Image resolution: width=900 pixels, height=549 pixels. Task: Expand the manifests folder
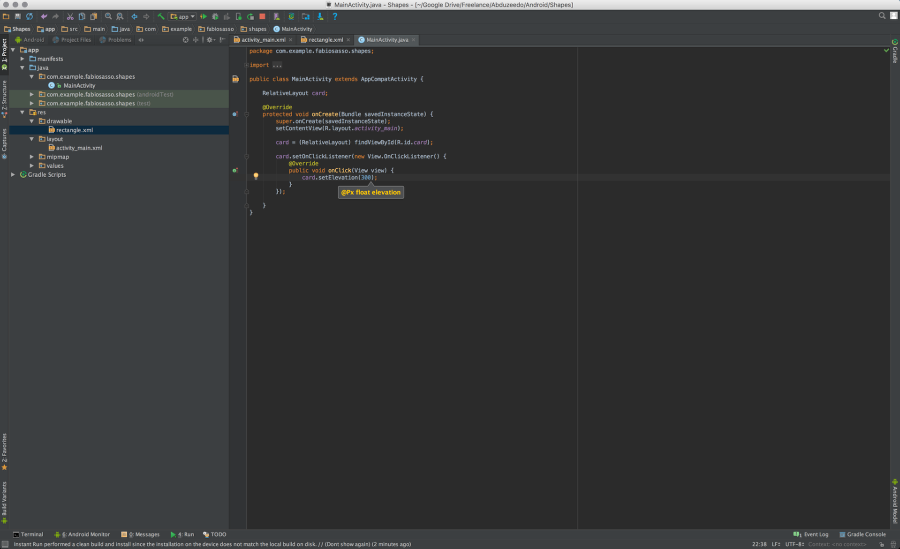click(x=22, y=59)
